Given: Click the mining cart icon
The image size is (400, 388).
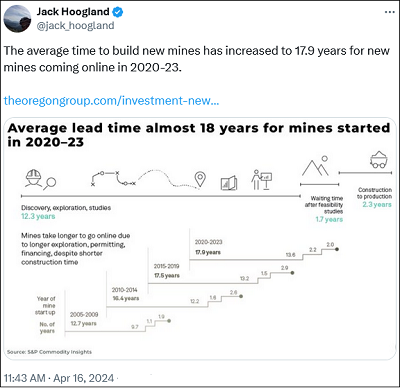Looking at the screenshot, I should (x=379, y=159).
